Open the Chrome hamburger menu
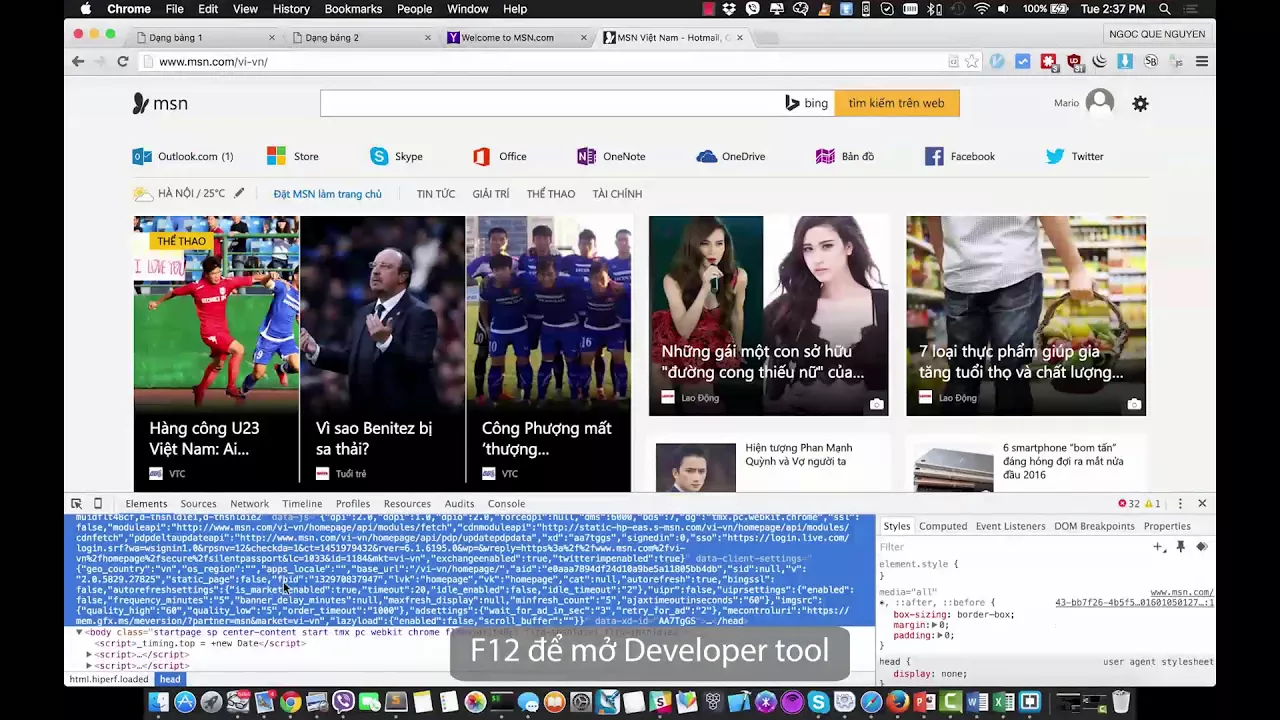The height and width of the screenshot is (720, 1280). (1202, 62)
